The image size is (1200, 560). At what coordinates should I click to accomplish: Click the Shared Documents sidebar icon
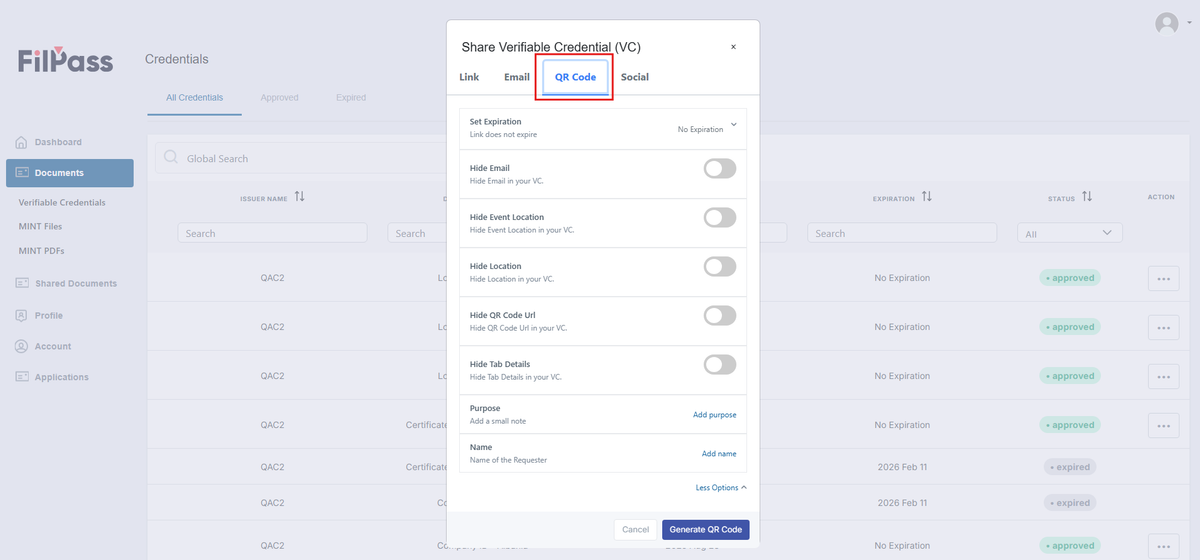pyautogui.click(x=22, y=283)
